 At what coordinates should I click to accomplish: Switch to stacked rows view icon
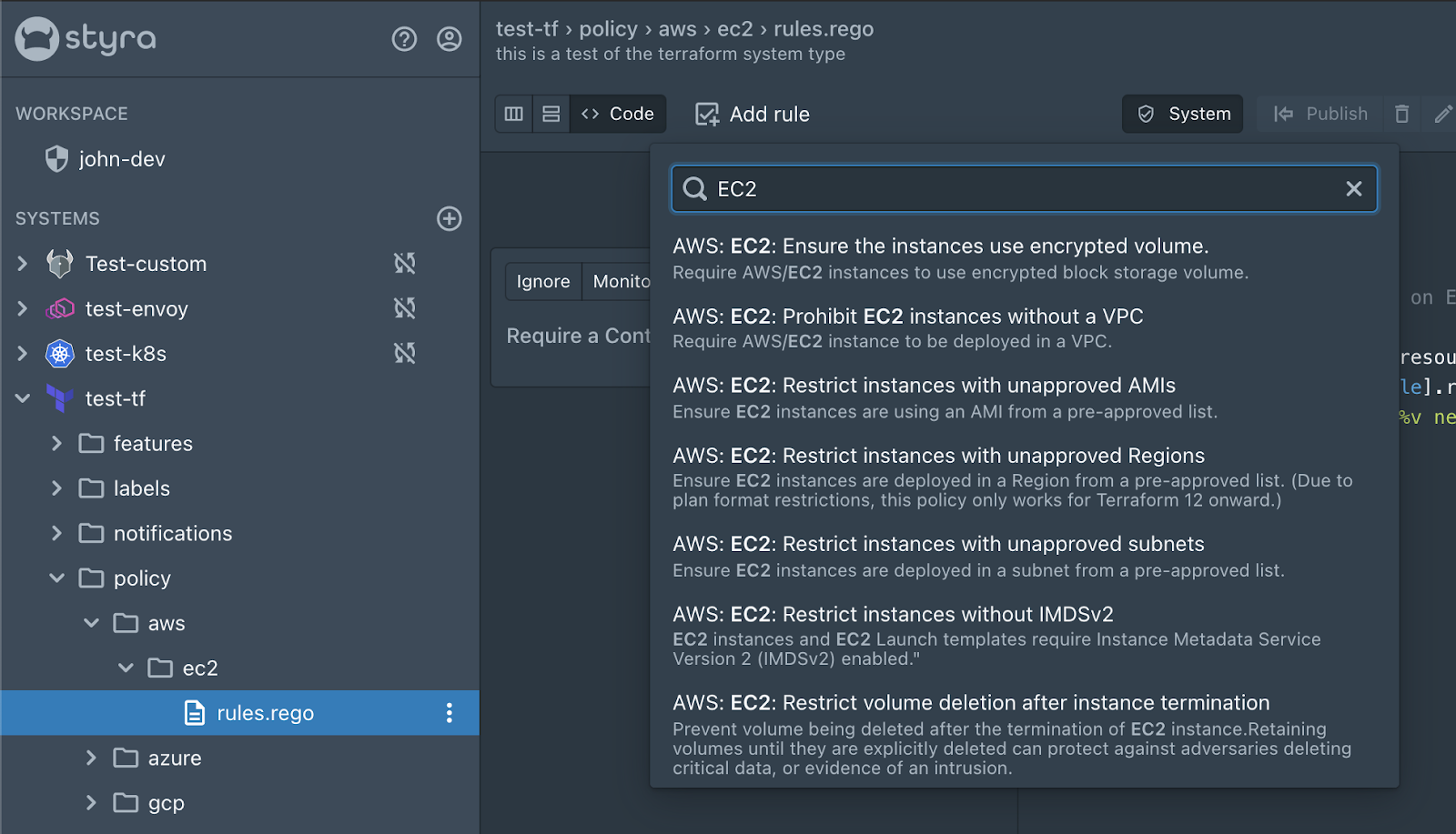(x=551, y=114)
